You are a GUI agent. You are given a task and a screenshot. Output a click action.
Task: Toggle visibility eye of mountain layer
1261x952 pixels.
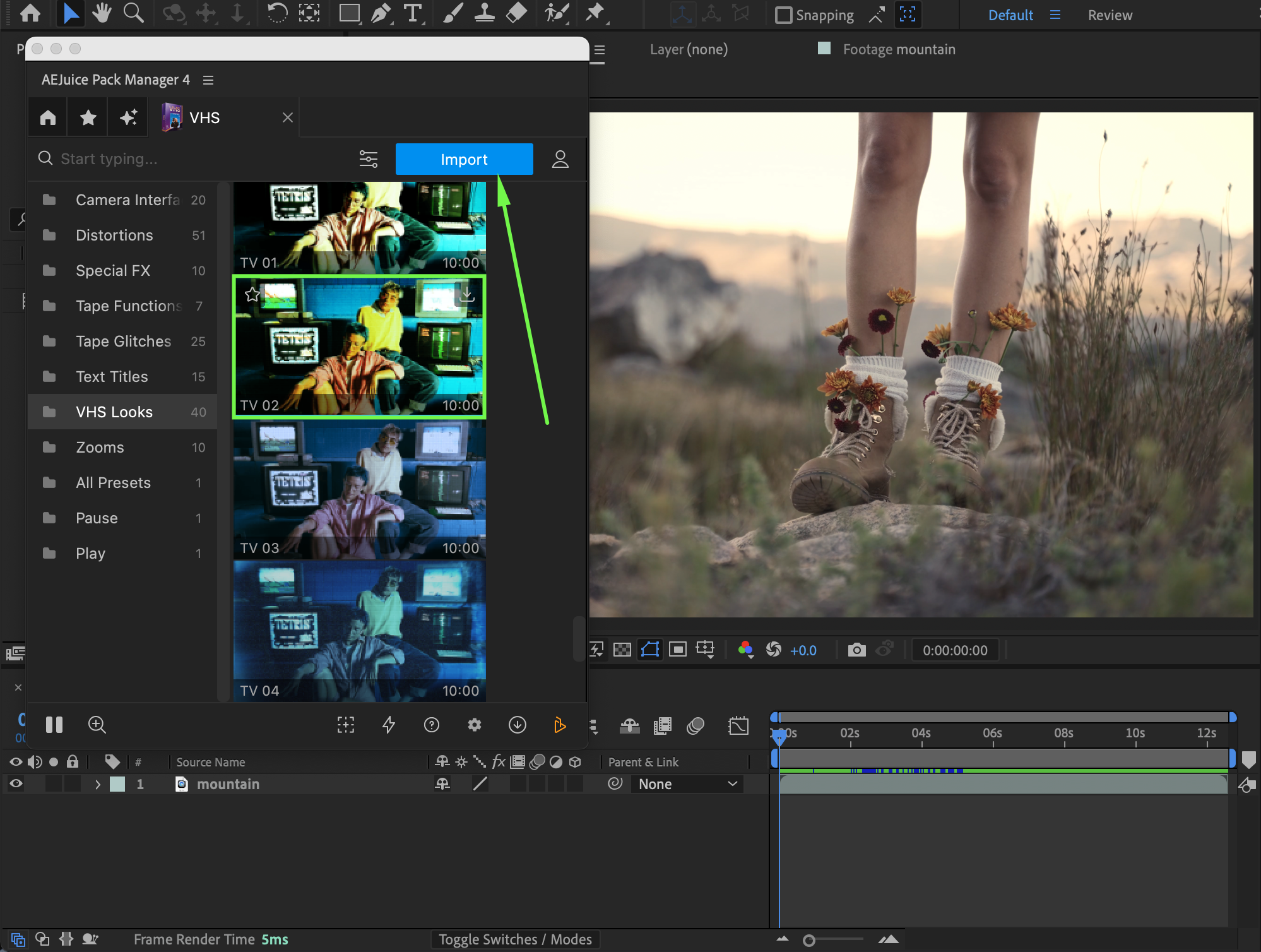16,784
